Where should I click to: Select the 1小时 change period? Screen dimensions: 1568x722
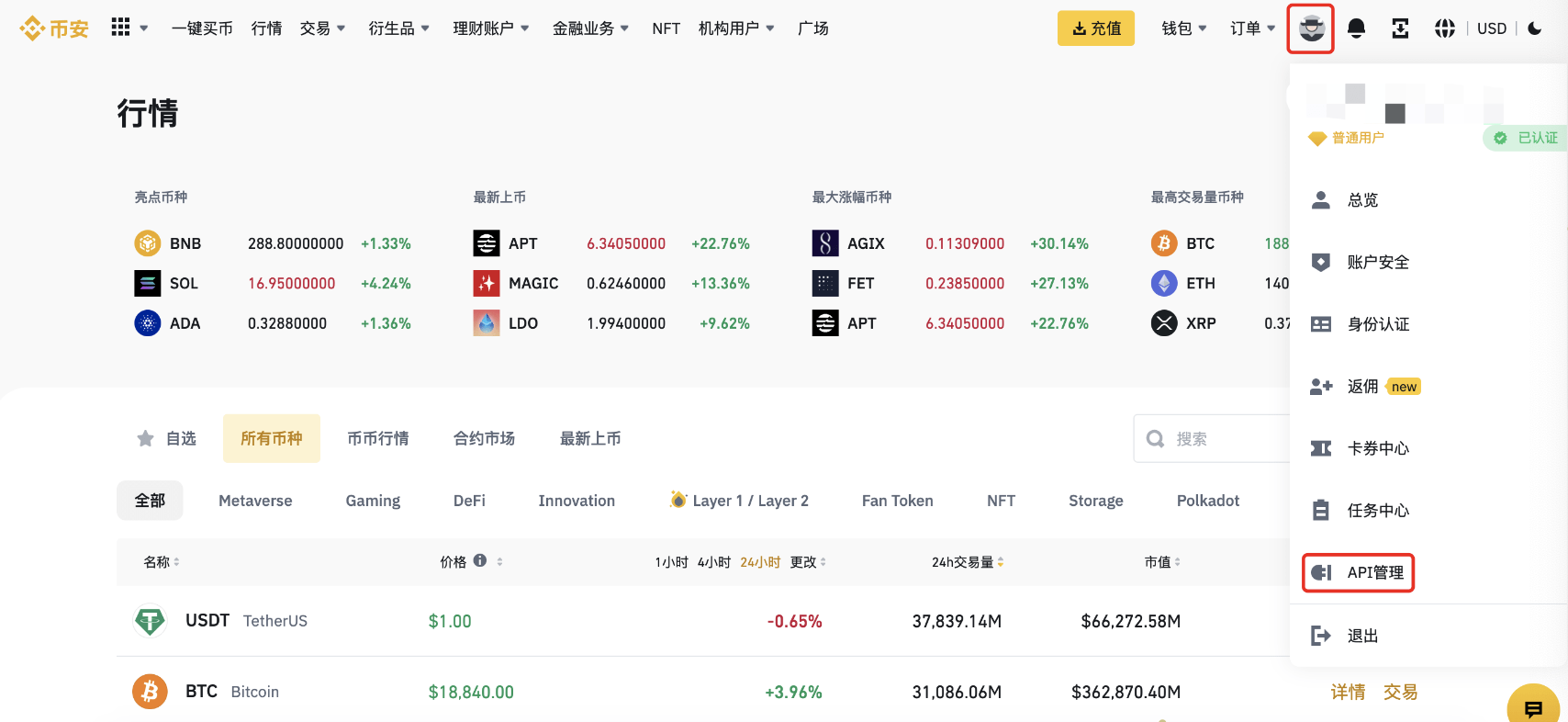[671, 562]
